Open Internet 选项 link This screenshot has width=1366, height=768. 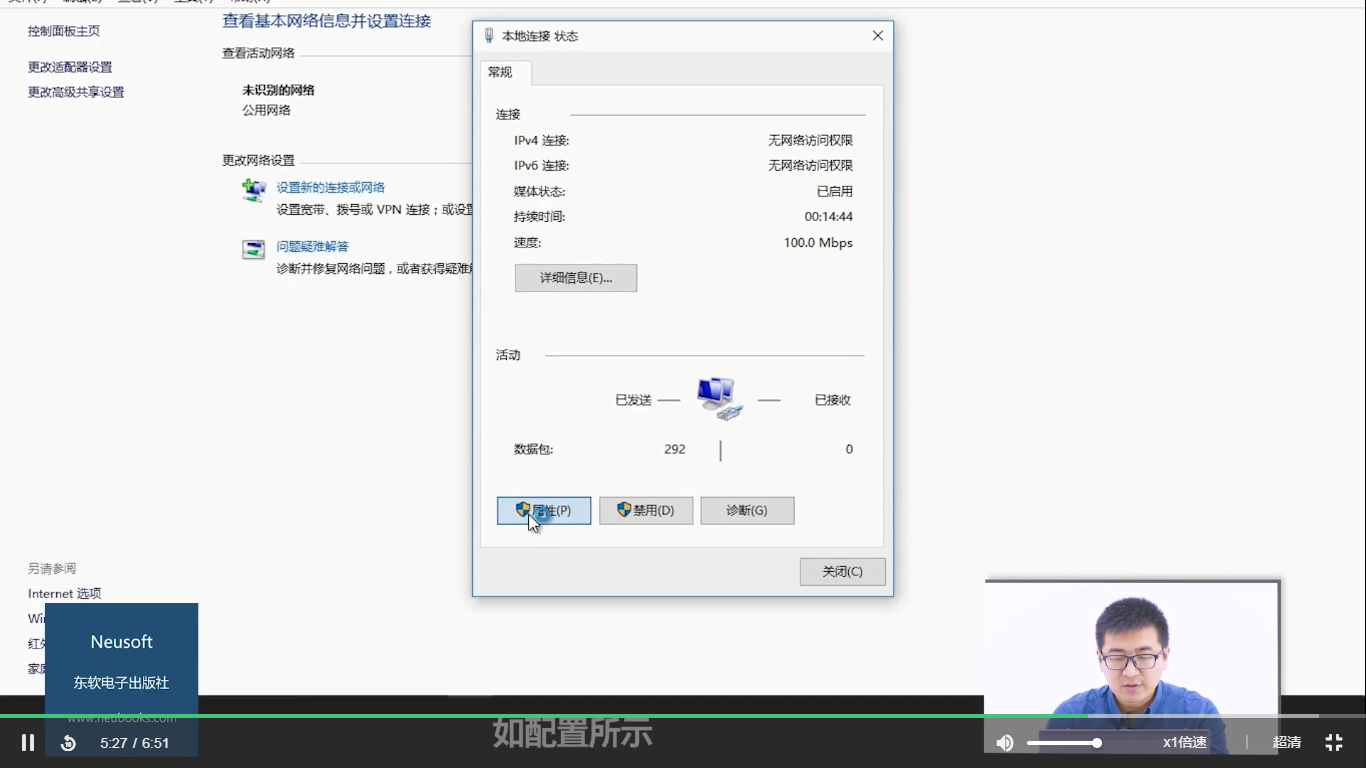pyautogui.click(x=65, y=593)
